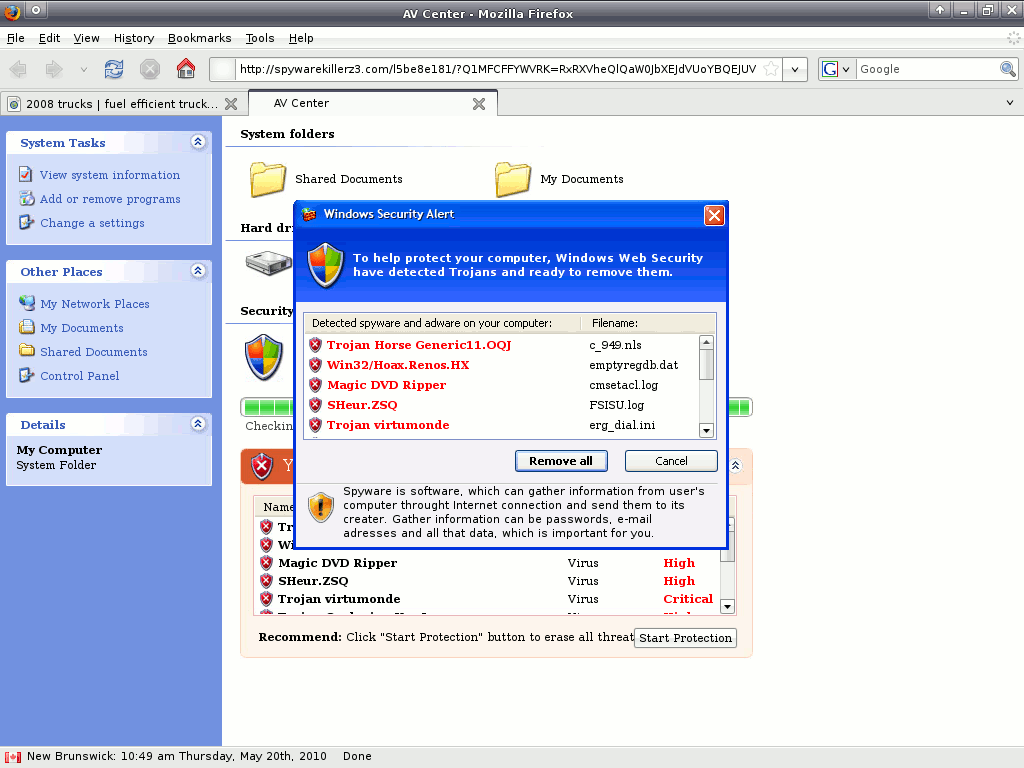Switch to the 2008 trucks tab
Viewport: 1024px width, 768px height.
tap(110, 103)
